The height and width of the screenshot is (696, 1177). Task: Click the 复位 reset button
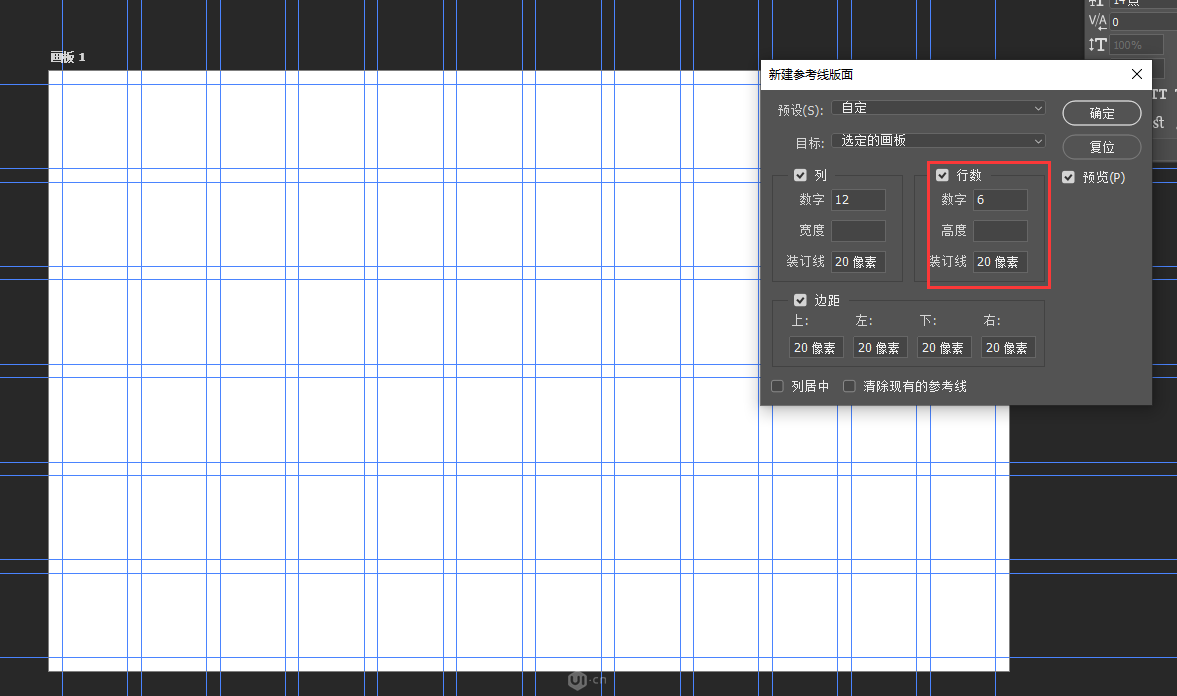click(x=1101, y=147)
